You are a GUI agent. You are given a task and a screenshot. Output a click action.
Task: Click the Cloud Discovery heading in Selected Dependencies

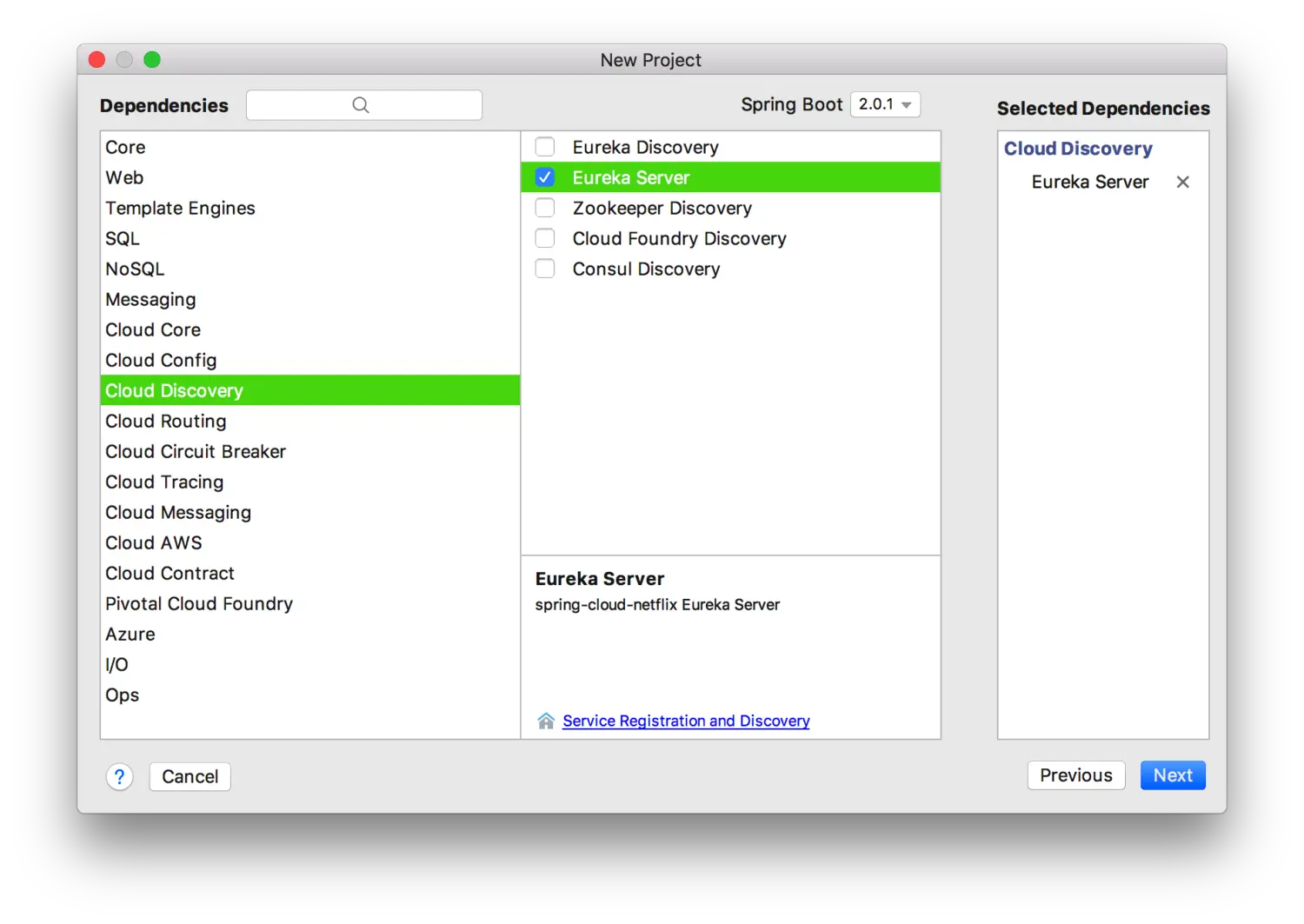[x=1078, y=149]
